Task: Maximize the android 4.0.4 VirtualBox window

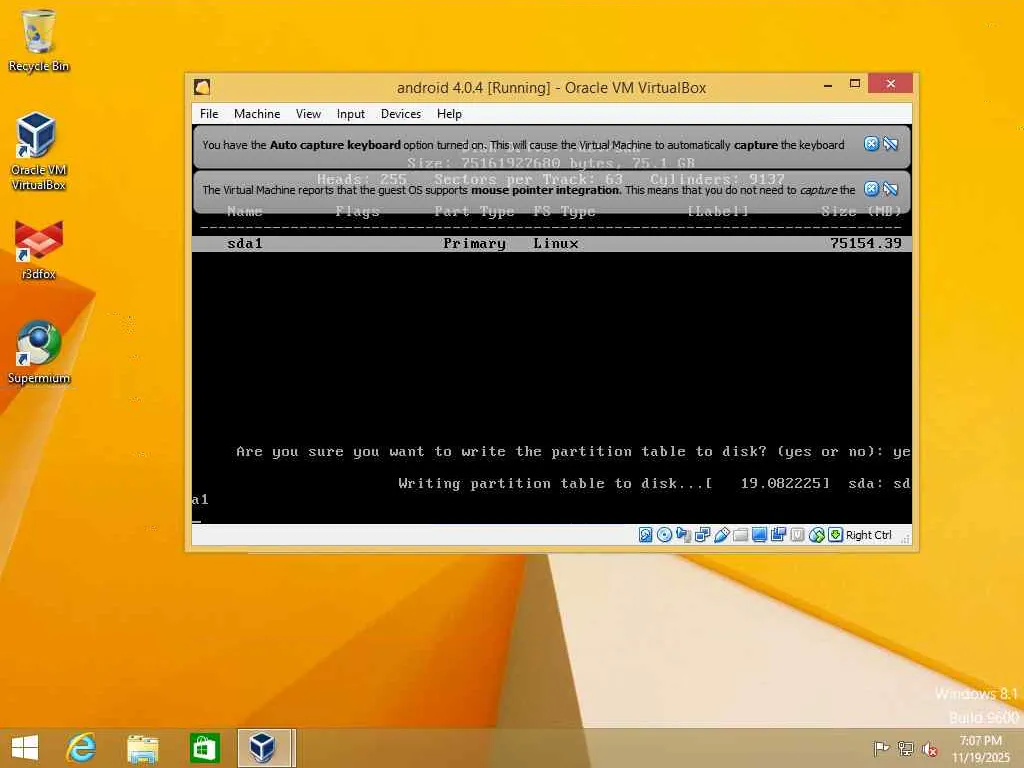Action: click(x=854, y=84)
